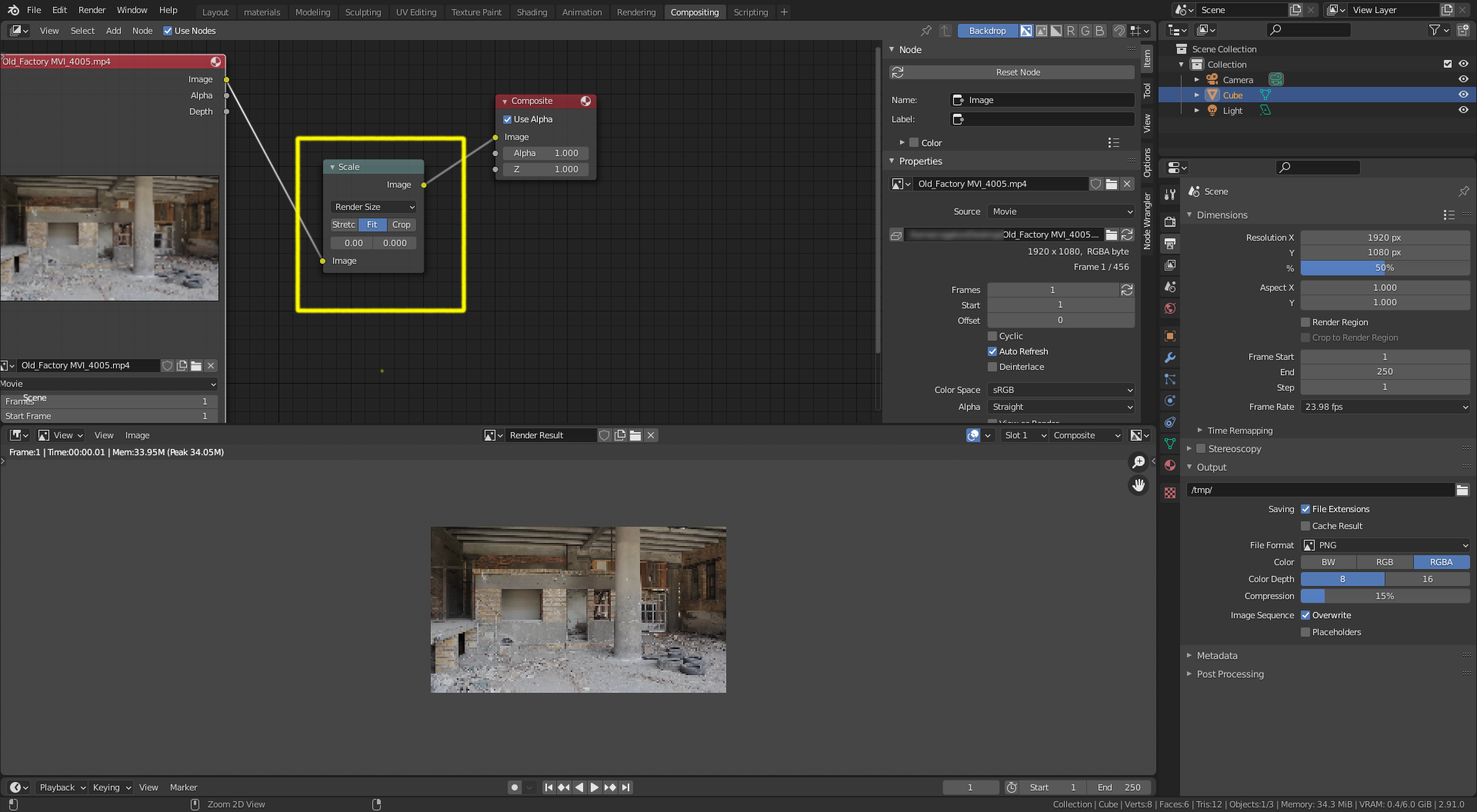The image size is (1477, 812).
Task: Open the View Layer properties tab
Action: tap(1170, 265)
